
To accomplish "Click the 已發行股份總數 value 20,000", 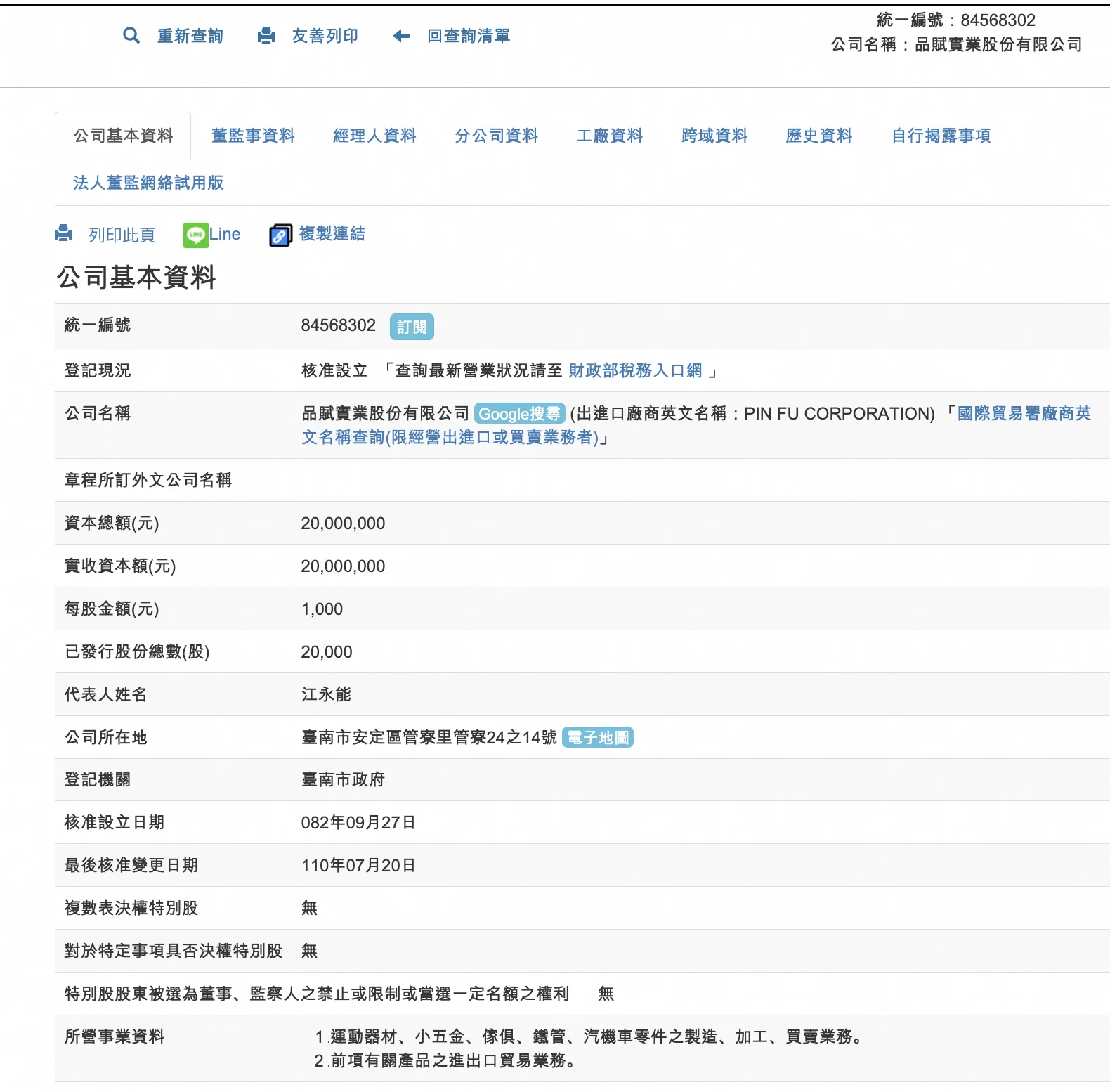I will [327, 652].
